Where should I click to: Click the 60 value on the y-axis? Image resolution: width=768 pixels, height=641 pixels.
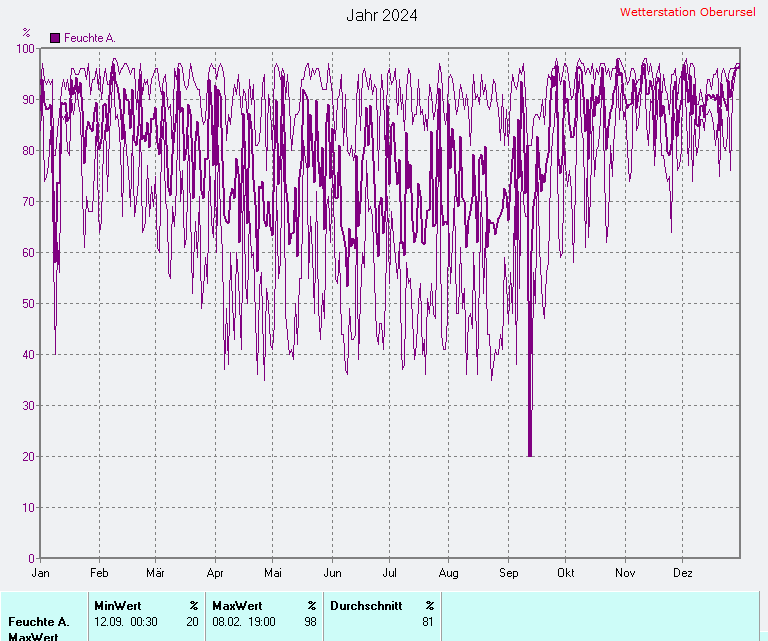[x=28, y=252]
